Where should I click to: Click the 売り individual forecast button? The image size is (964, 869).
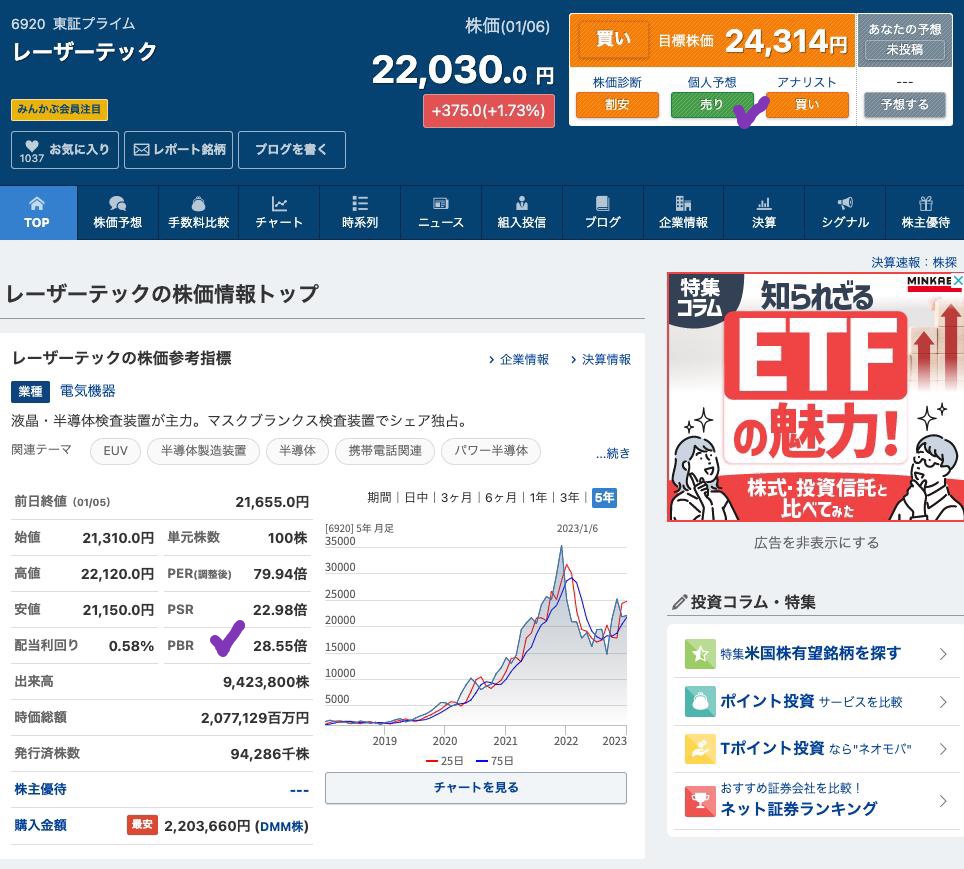(x=711, y=105)
